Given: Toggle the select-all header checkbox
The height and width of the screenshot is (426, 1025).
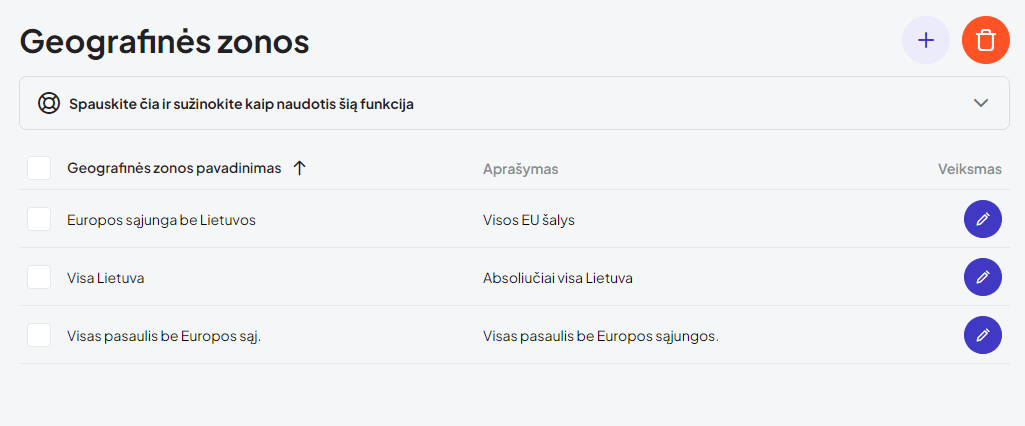Looking at the screenshot, I should coord(39,168).
